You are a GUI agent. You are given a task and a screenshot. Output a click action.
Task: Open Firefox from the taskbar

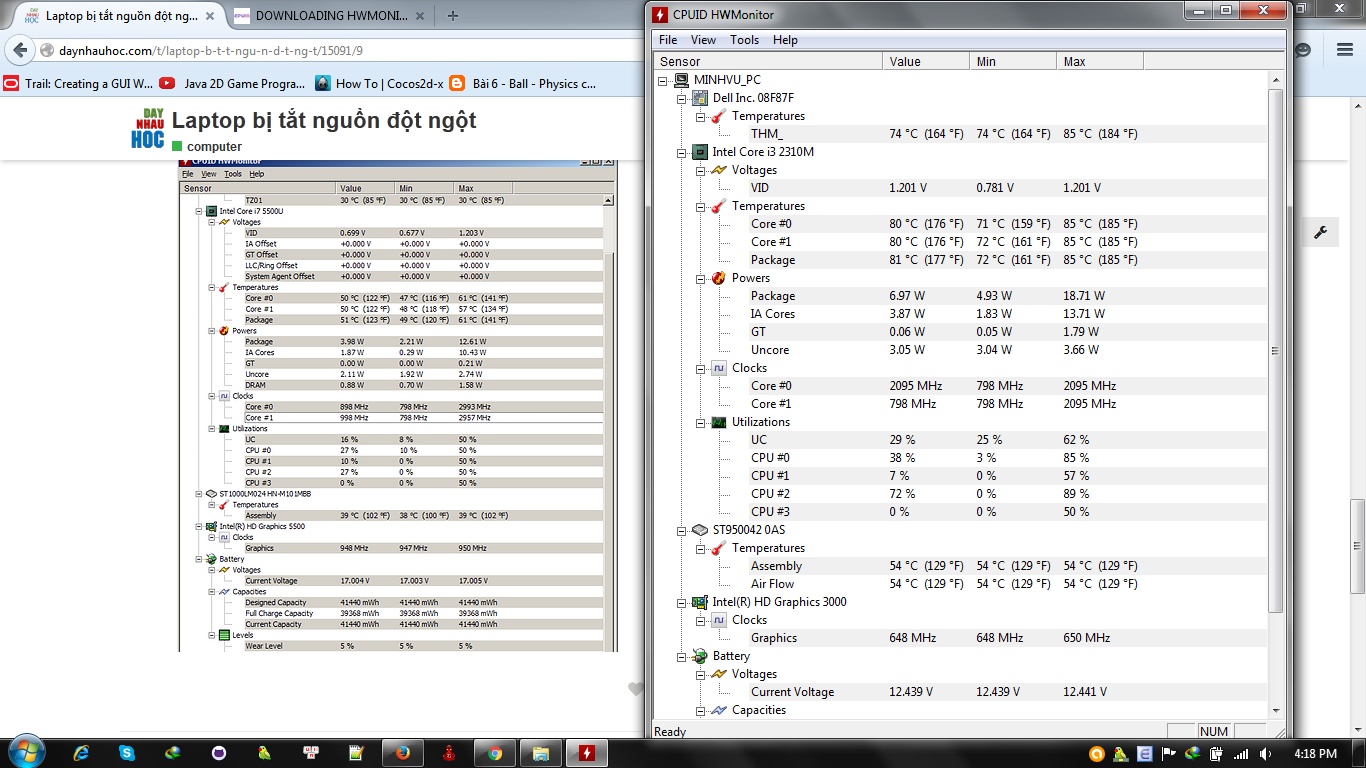tap(403, 752)
